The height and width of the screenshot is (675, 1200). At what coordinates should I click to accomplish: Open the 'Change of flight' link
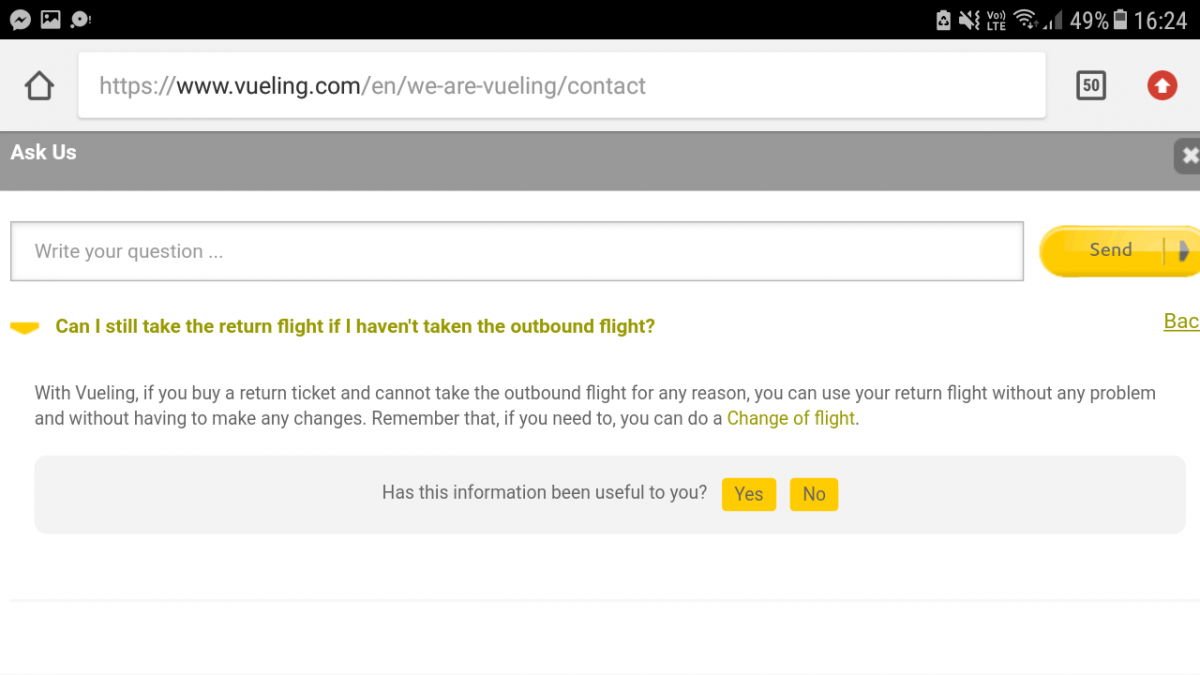tap(790, 419)
